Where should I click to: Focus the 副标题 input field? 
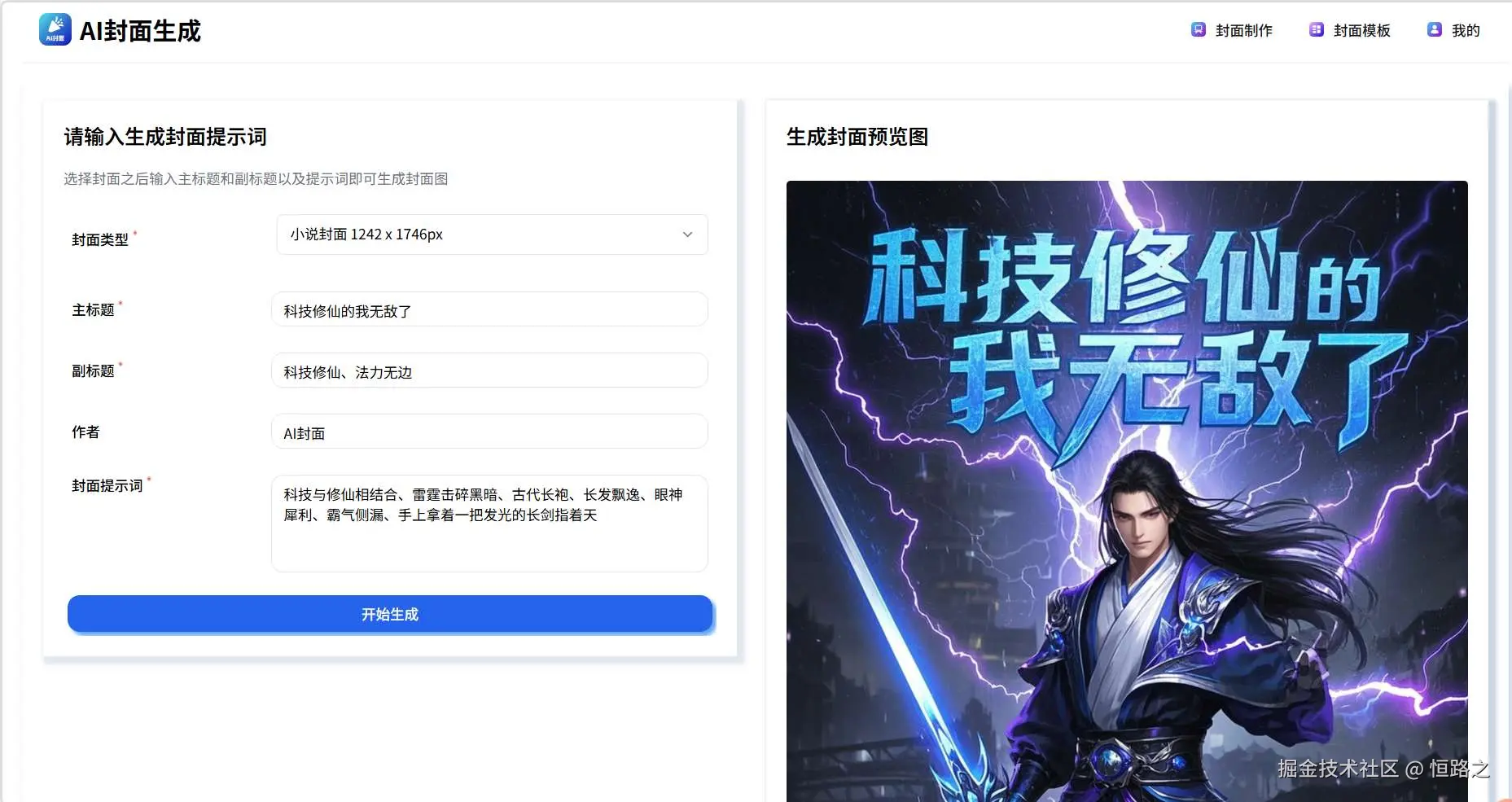click(x=489, y=370)
